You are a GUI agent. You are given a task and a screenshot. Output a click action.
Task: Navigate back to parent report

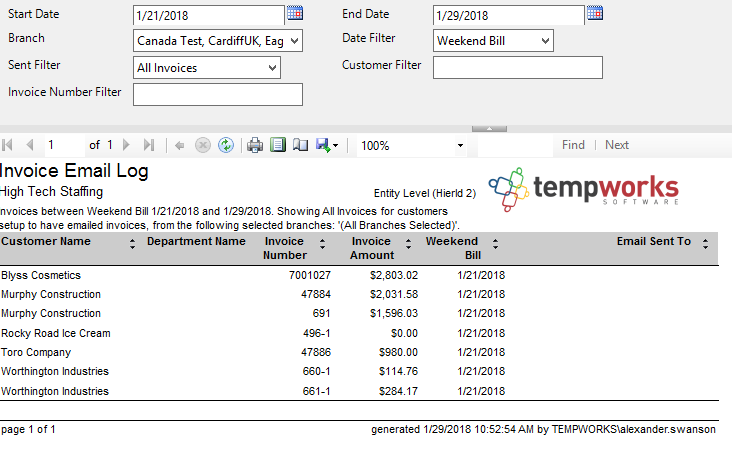(179, 146)
